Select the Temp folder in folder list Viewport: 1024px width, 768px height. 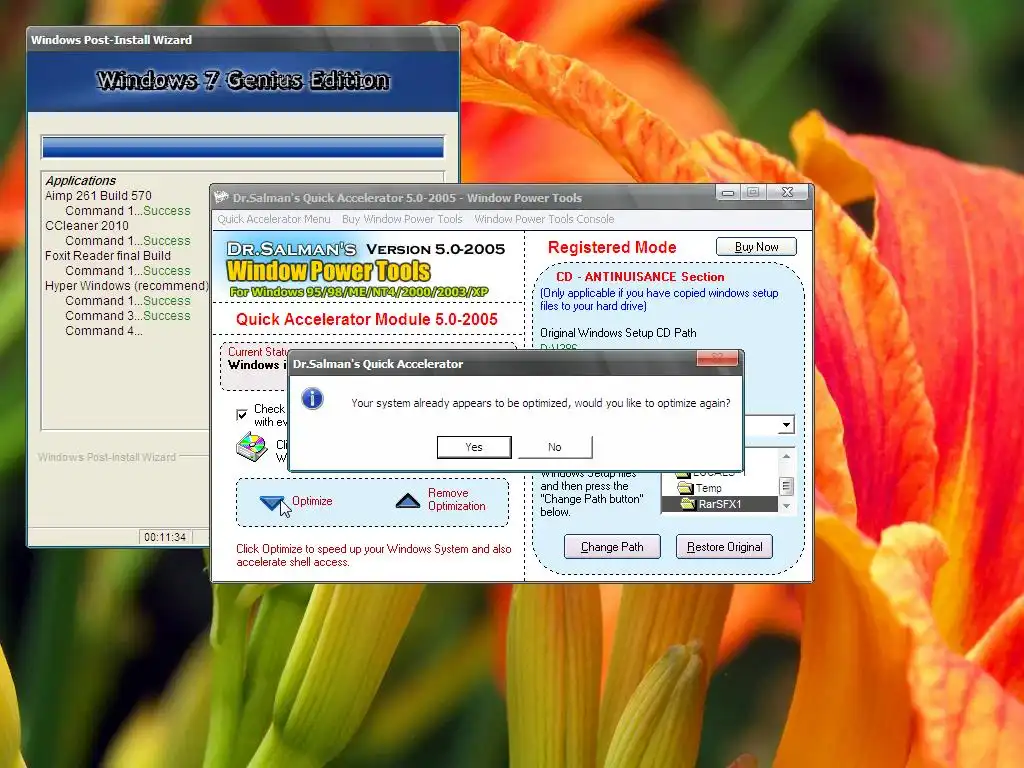[x=709, y=488]
